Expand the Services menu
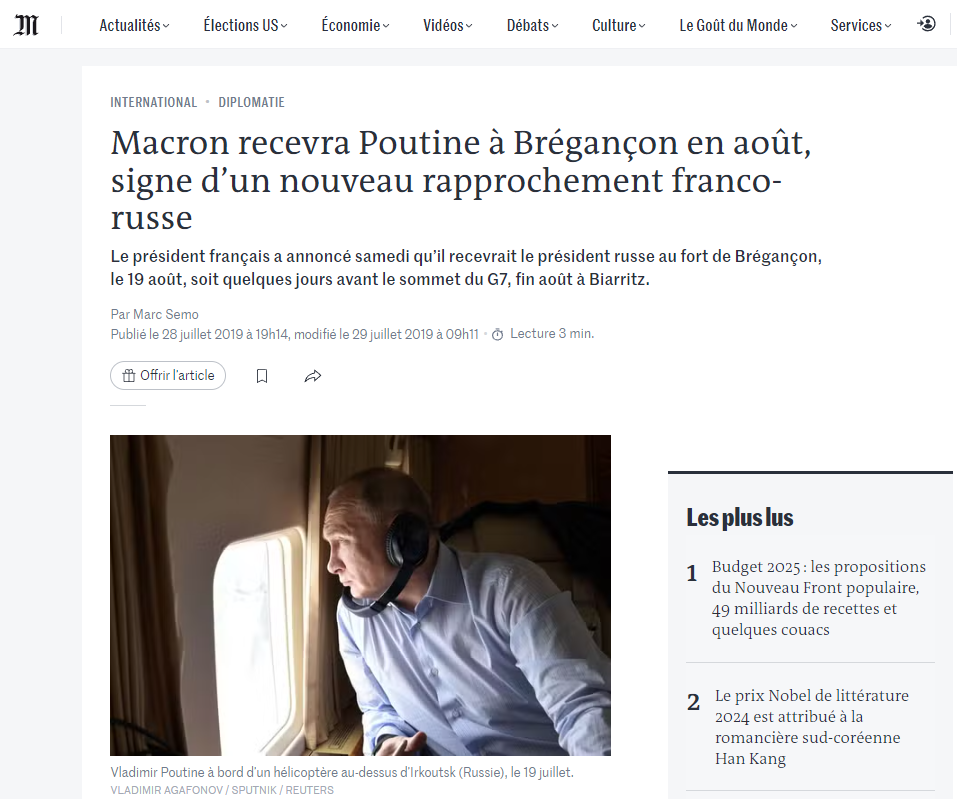Screen dimensions: 957x799 click(x=861, y=26)
